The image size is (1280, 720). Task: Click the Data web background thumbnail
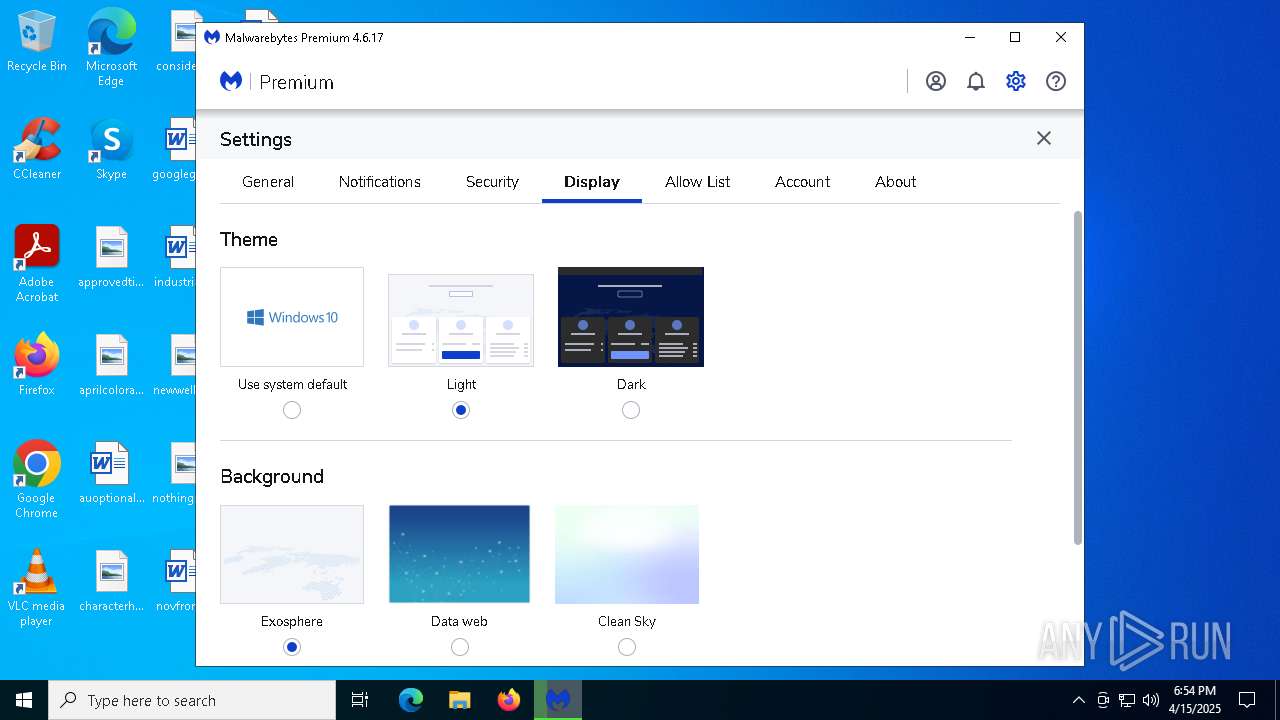[460, 554]
